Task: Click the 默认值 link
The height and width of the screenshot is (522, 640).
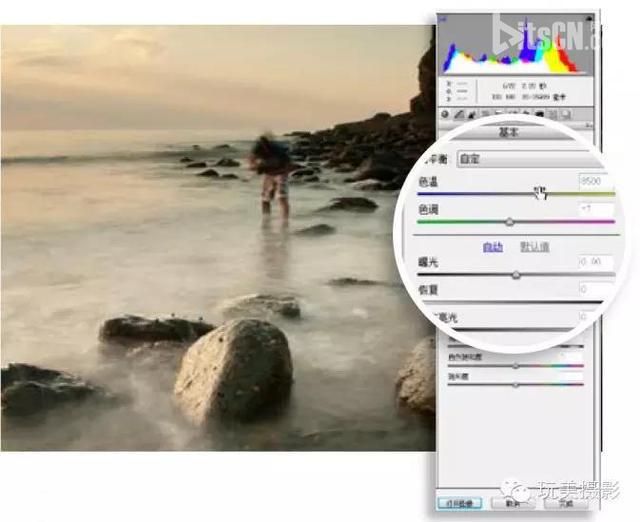Action: click(x=534, y=247)
